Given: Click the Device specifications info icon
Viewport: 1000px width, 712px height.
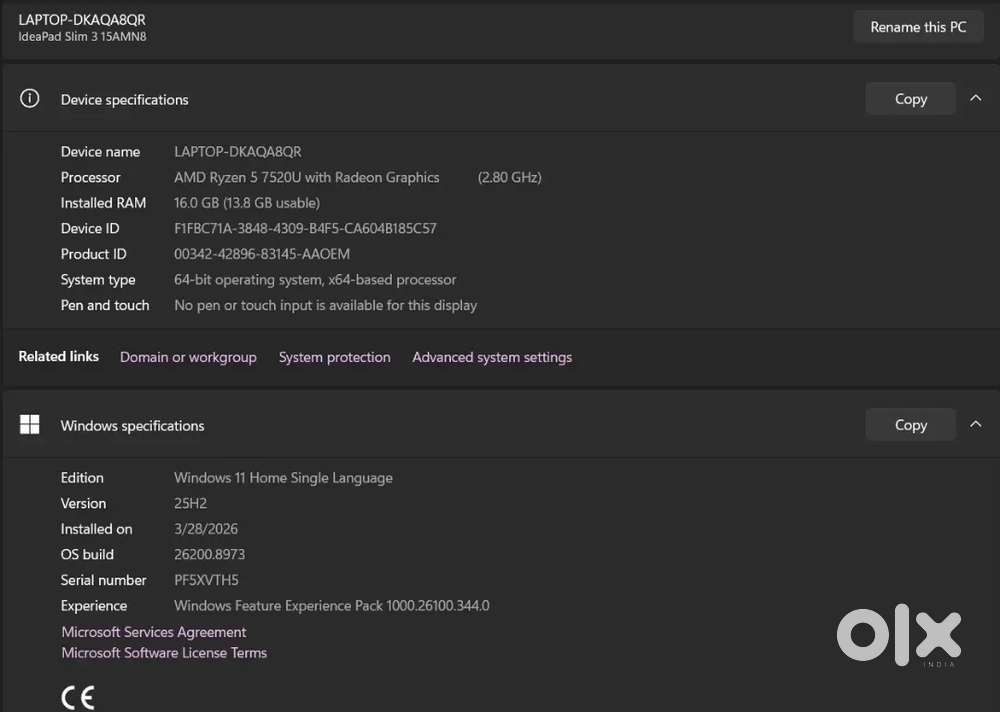Looking at the screenshot, I should tap(29, 98).
